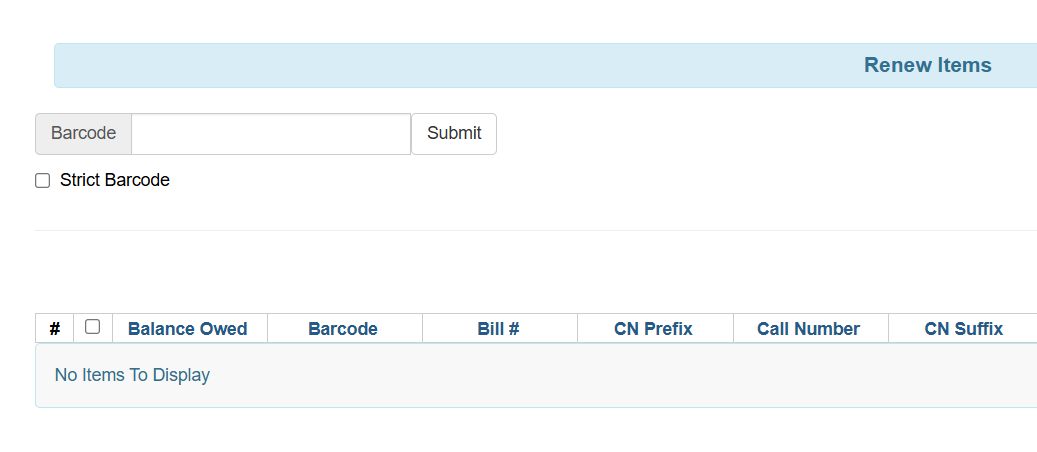This screenshot has height=452, width=1037.
Task: Click the # row number column header
Action: [x=55, y=329]
